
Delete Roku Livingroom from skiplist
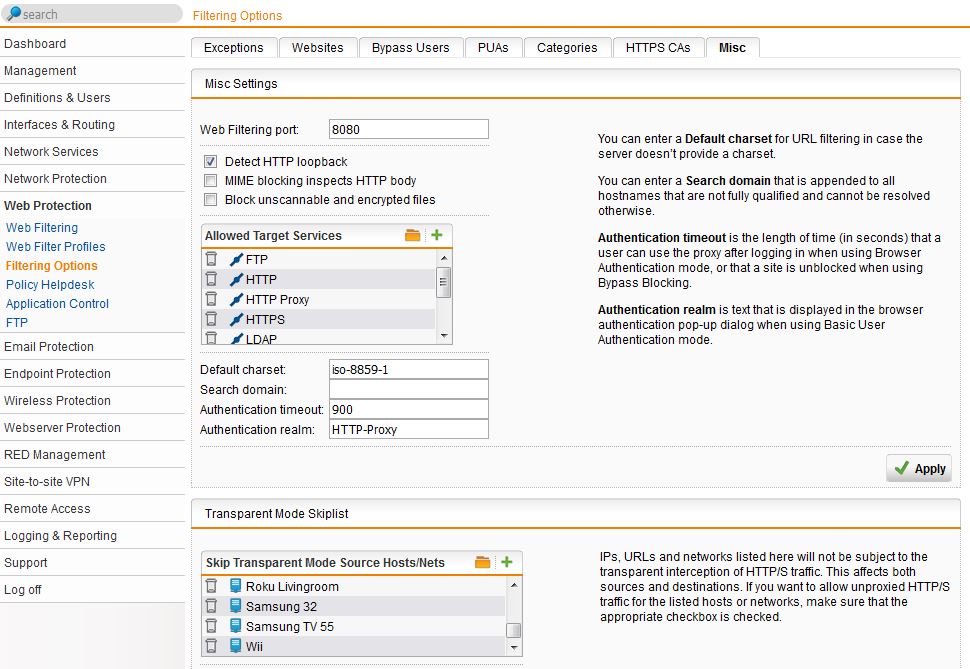click(212, 585)
